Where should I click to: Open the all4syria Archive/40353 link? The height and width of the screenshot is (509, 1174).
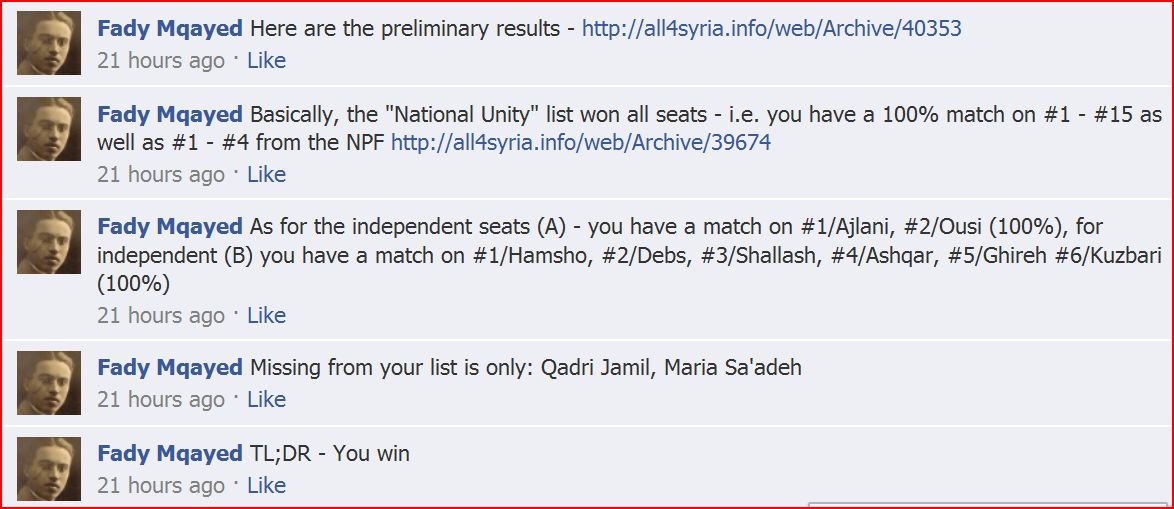pos(771,28)
